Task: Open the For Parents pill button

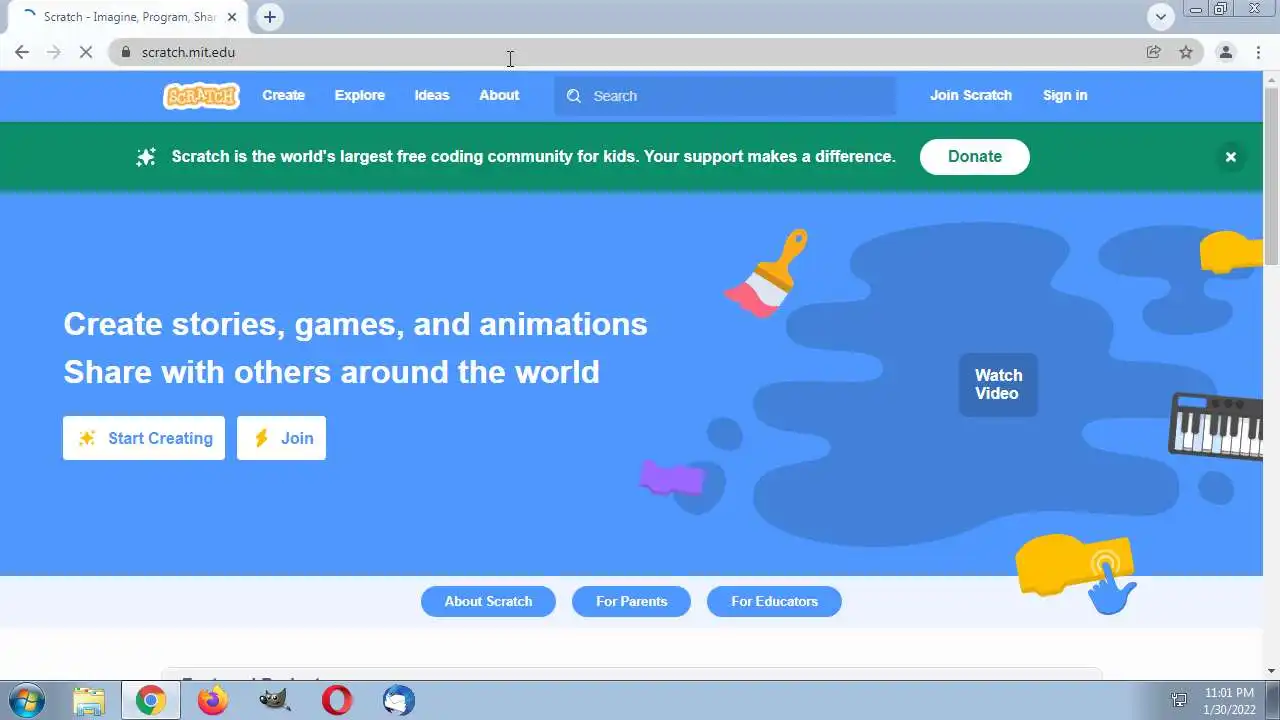Action: (631, 601)
